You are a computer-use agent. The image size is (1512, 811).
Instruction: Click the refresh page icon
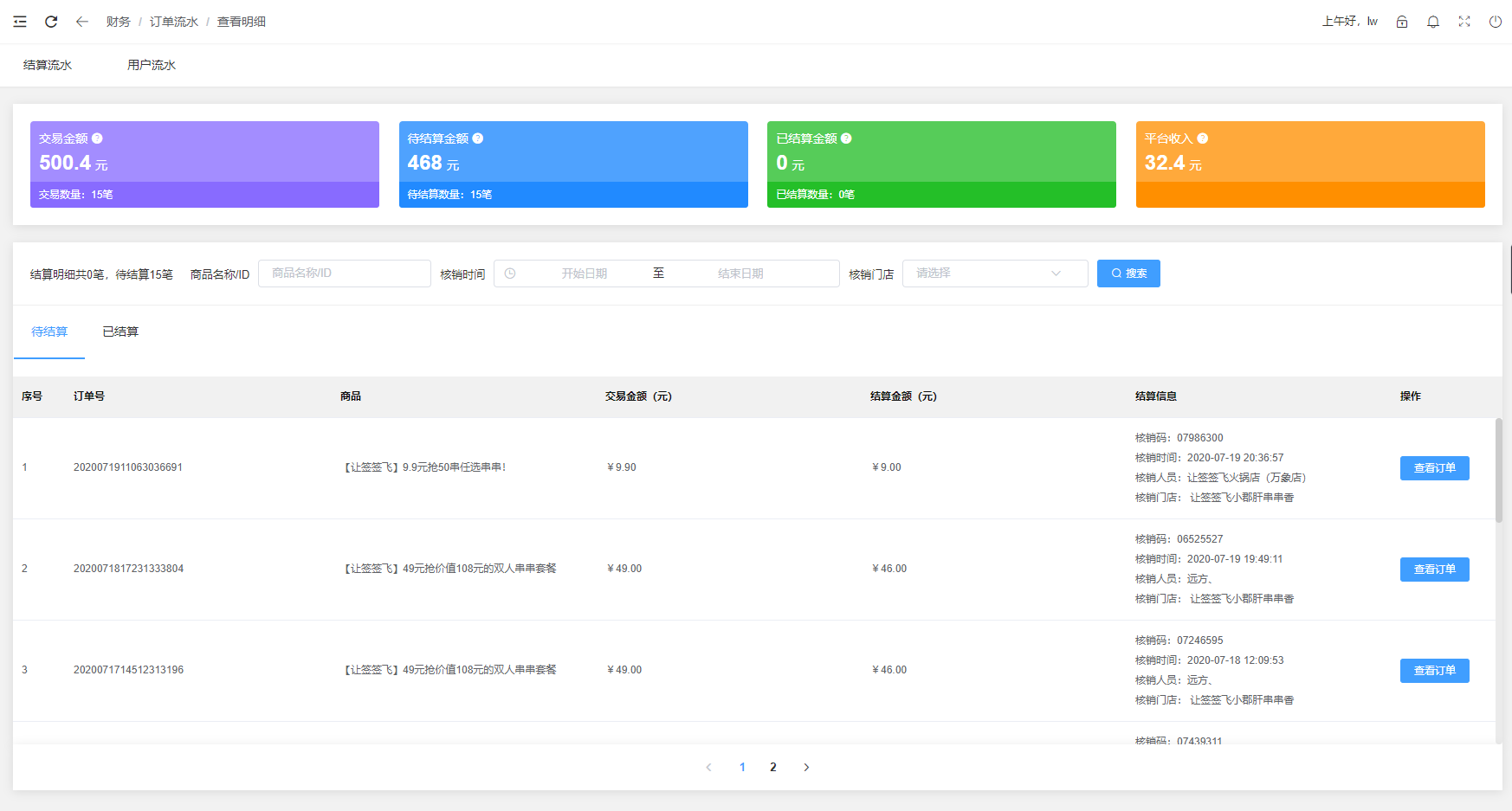(51, 22)
